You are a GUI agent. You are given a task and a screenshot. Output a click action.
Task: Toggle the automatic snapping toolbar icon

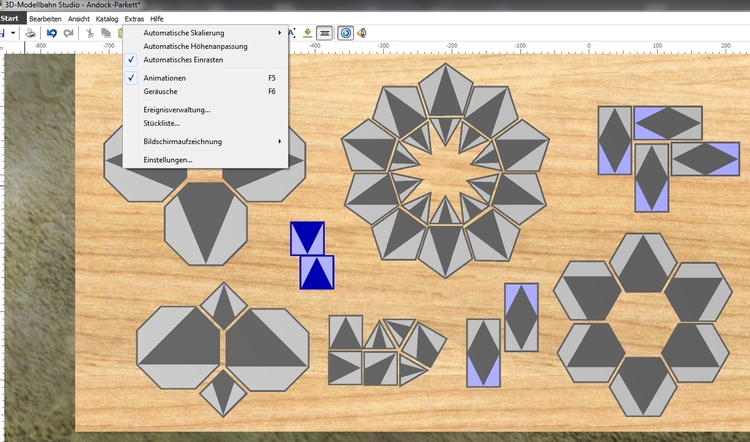pyautogui.click(x=325, y=33)
